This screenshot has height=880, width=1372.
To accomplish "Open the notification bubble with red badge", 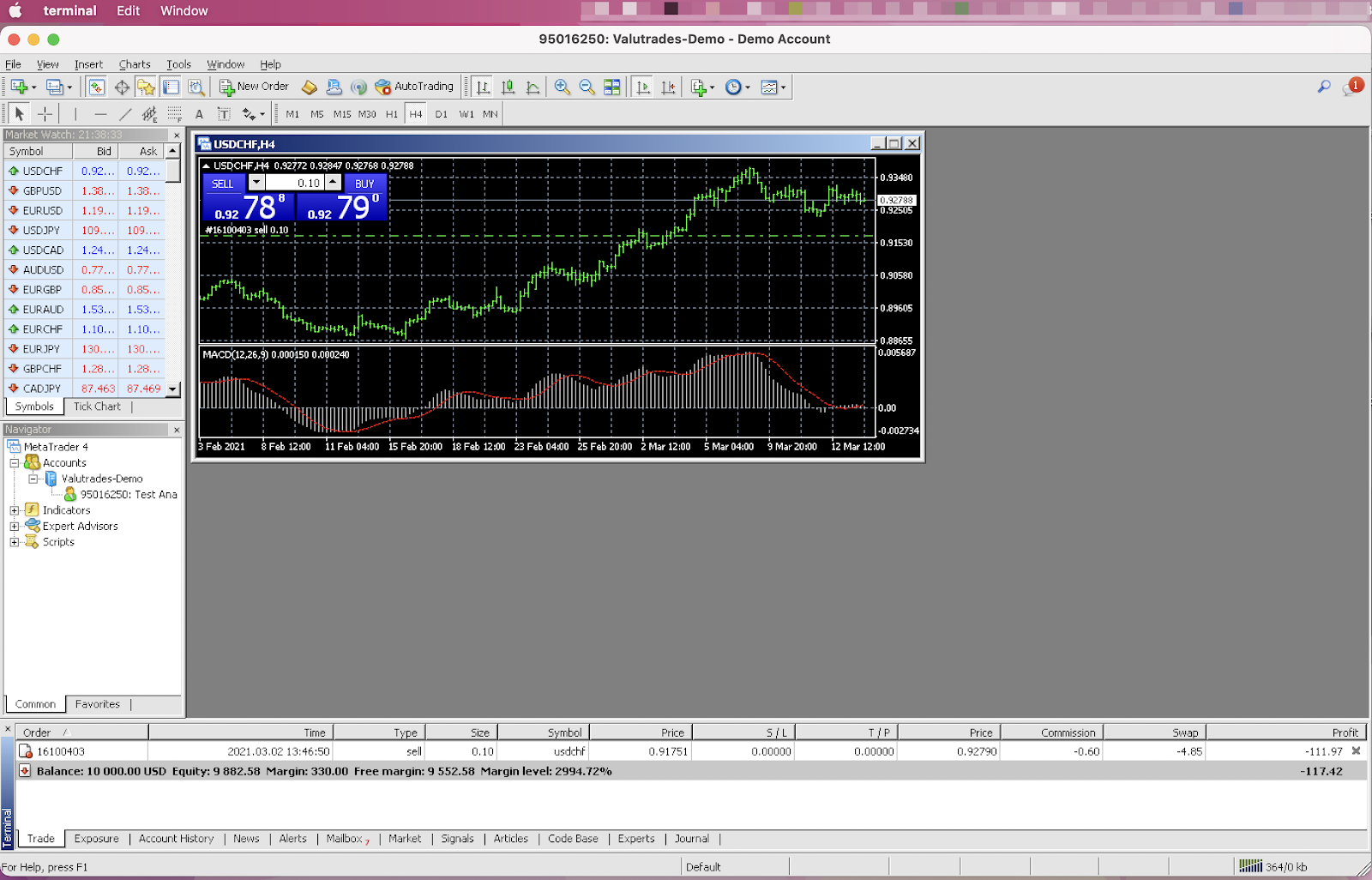I will [1351, 87].
